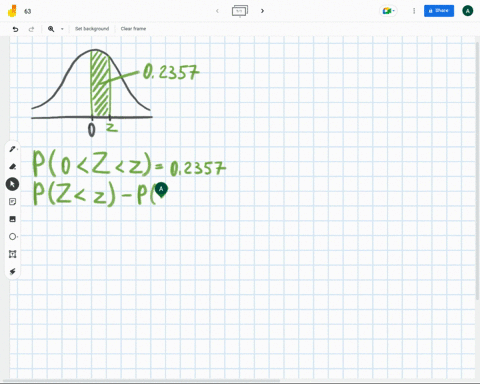Click Clear frame
This screenshot has height=384, width=480.
(133, 29)
